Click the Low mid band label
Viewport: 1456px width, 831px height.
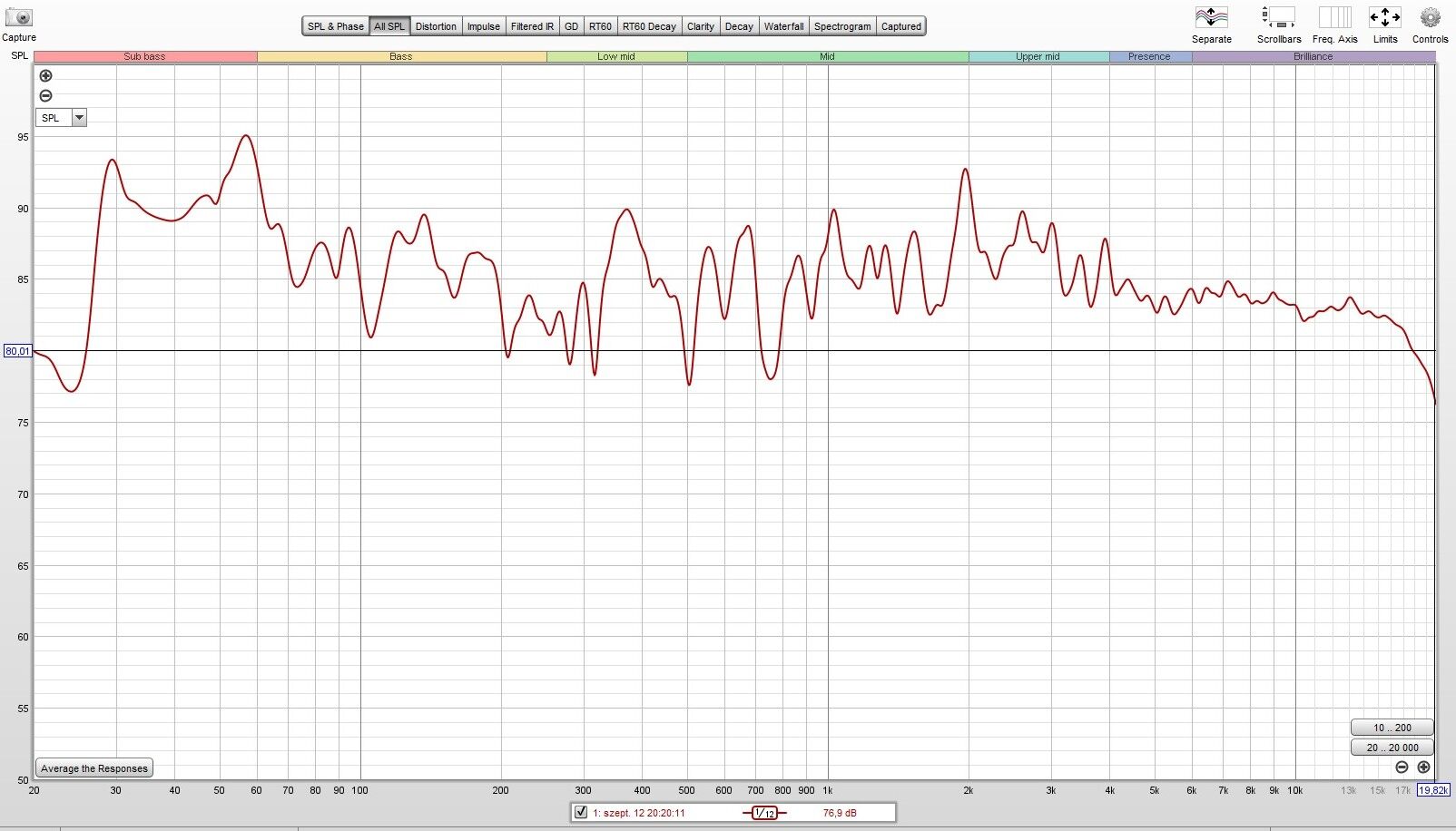(616, 56)
